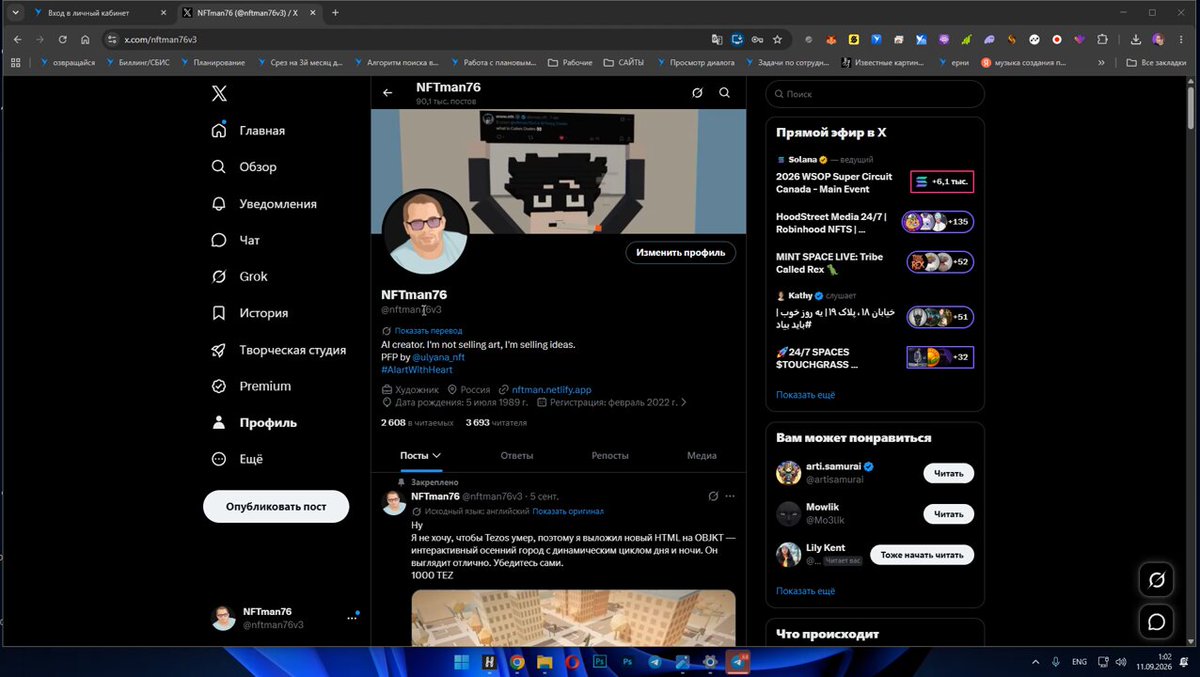The image size is (1200, 677).
Task: Click the Опубликовать пост button
Action: pyautogui.click(x=276, y=506)
